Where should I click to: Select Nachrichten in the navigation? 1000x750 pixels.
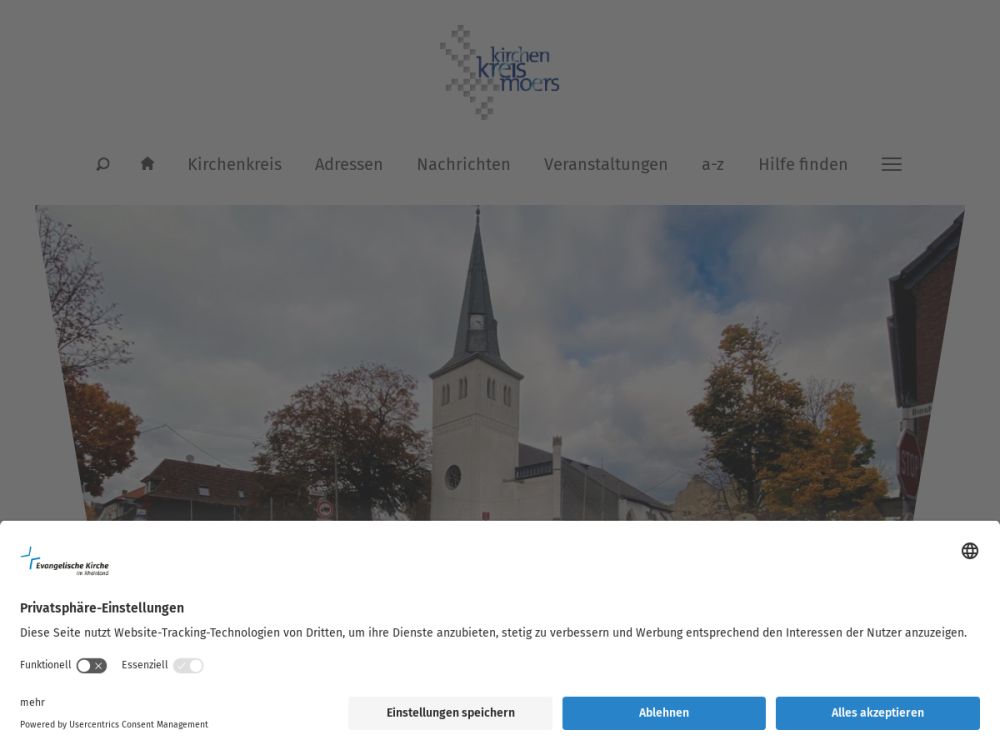pyautogui.click(x=464, y=165)
